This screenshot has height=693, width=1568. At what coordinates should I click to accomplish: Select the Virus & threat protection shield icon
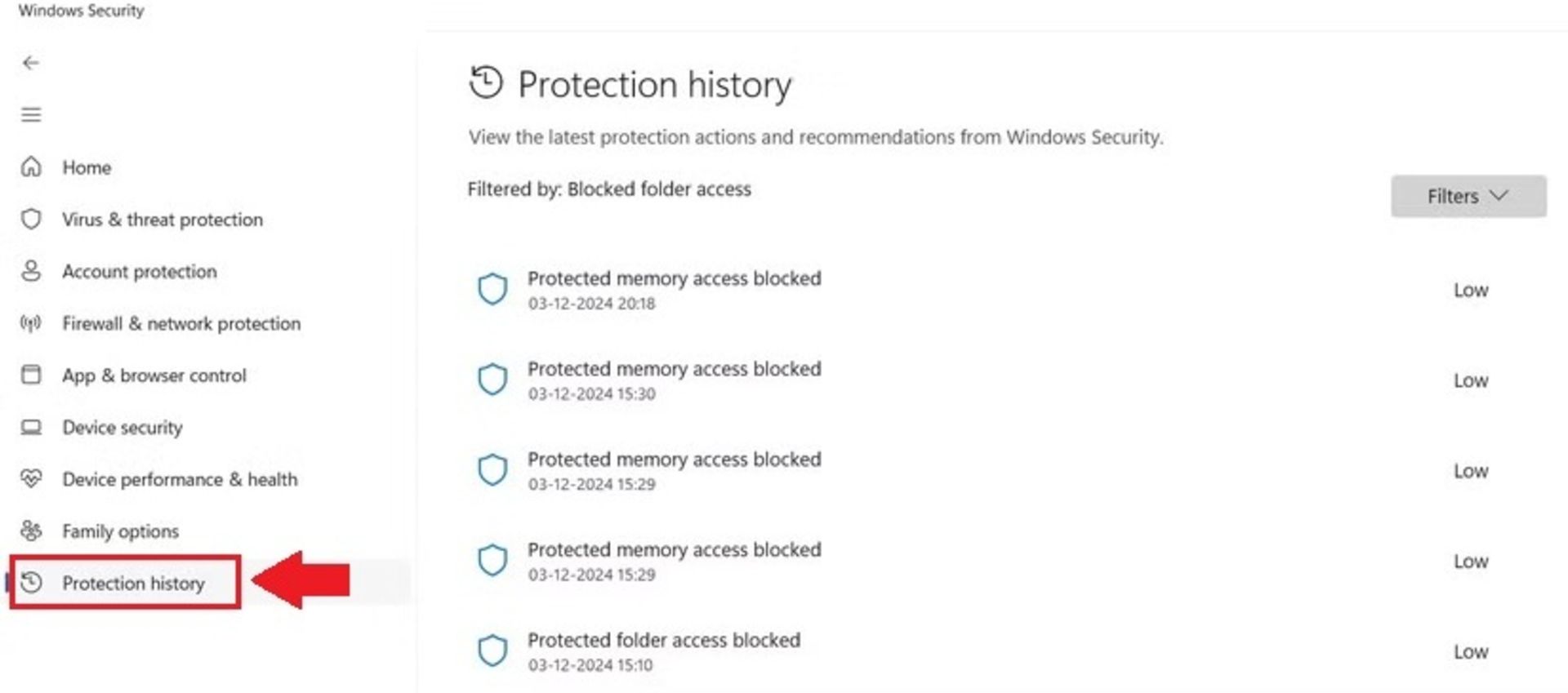pos(31,219)
